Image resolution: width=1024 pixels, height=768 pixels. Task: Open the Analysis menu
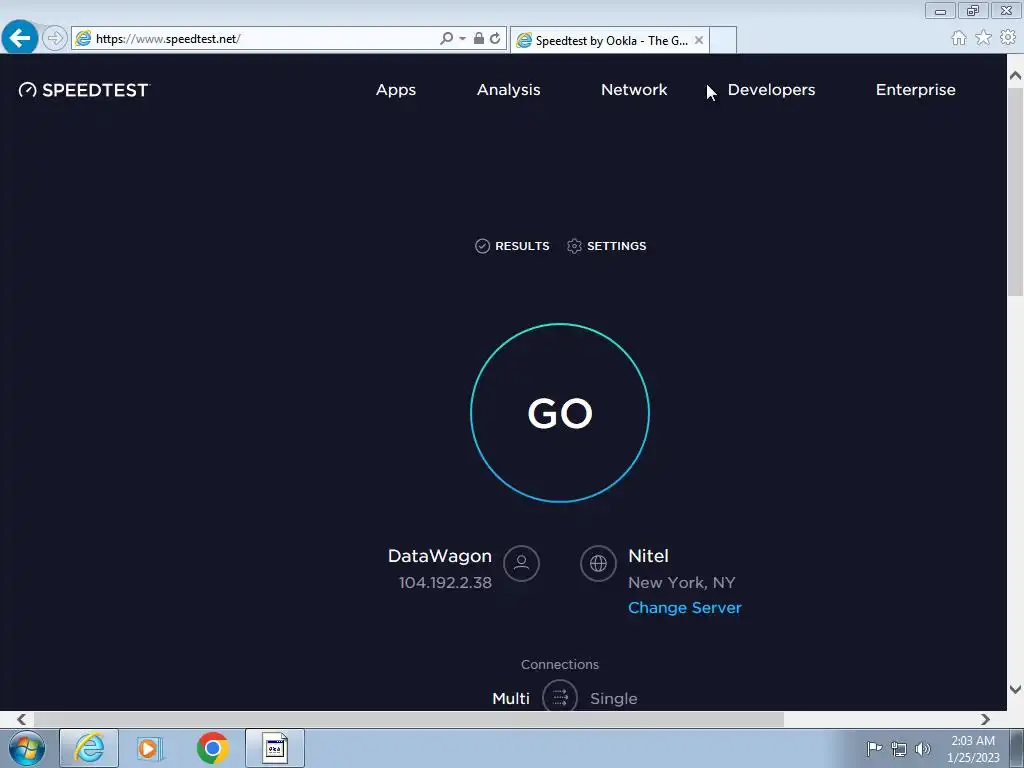pos(509,90)
